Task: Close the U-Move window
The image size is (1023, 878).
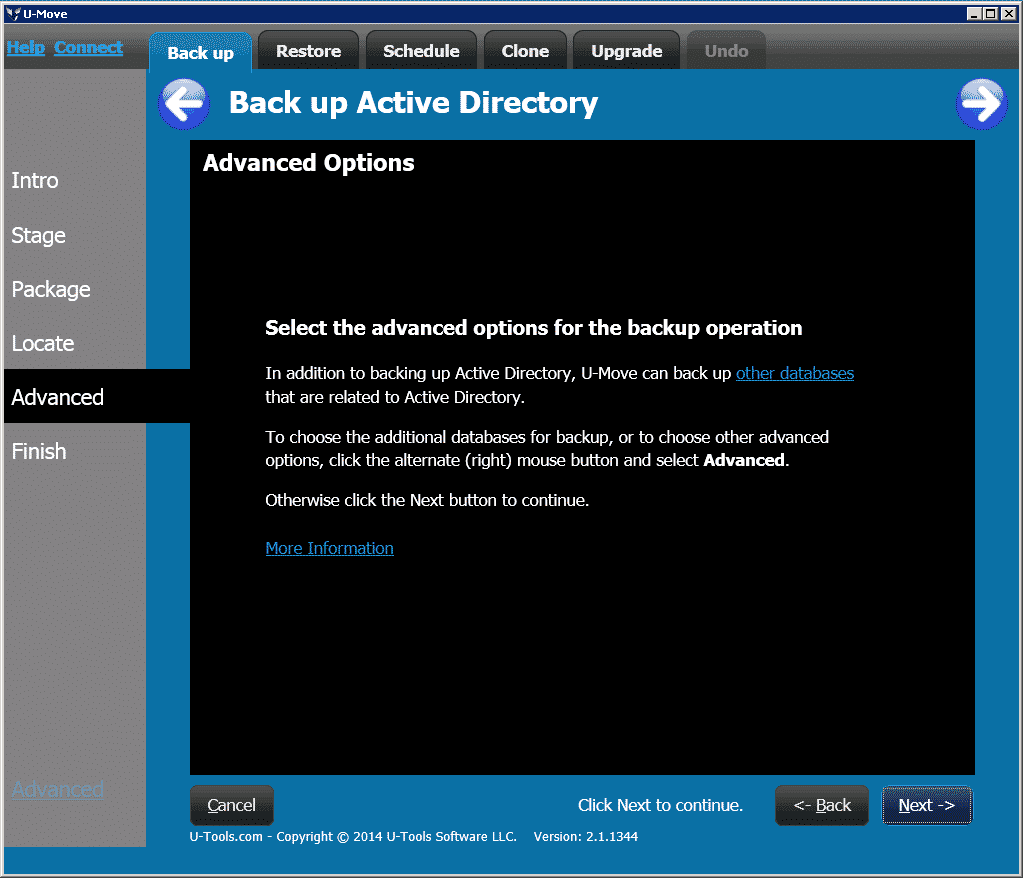Action: 1008,14
